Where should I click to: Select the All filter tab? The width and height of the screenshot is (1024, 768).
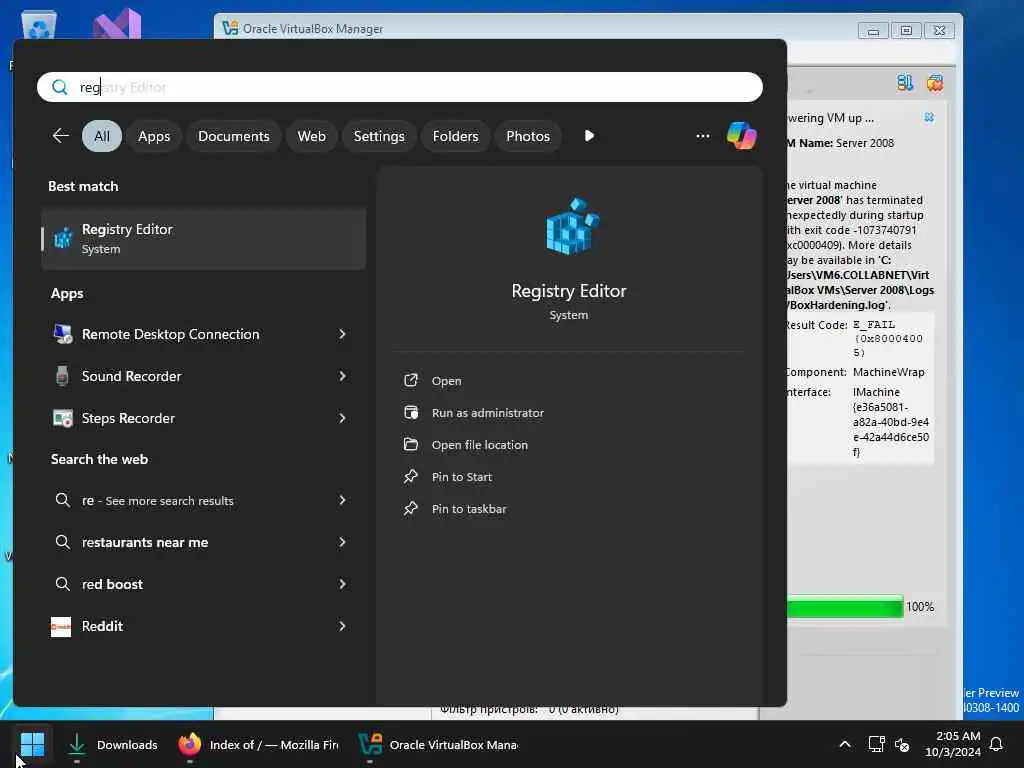click(x=102, y=136)
